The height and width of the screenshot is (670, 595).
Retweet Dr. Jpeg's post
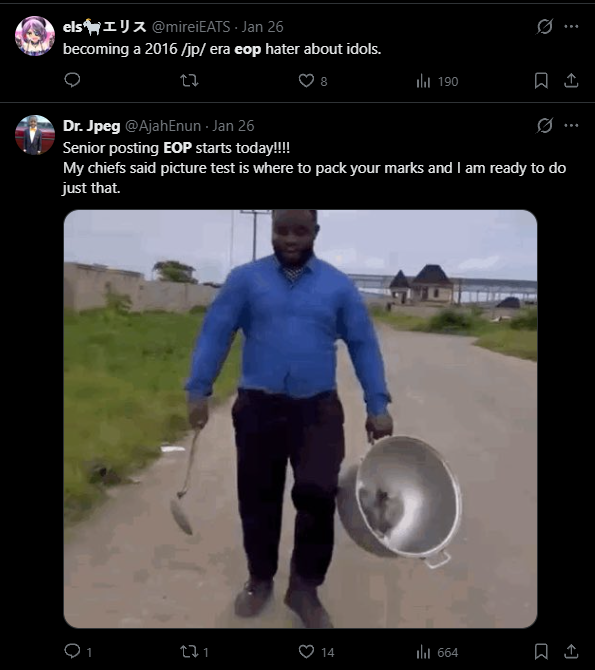tap(194, 652)
